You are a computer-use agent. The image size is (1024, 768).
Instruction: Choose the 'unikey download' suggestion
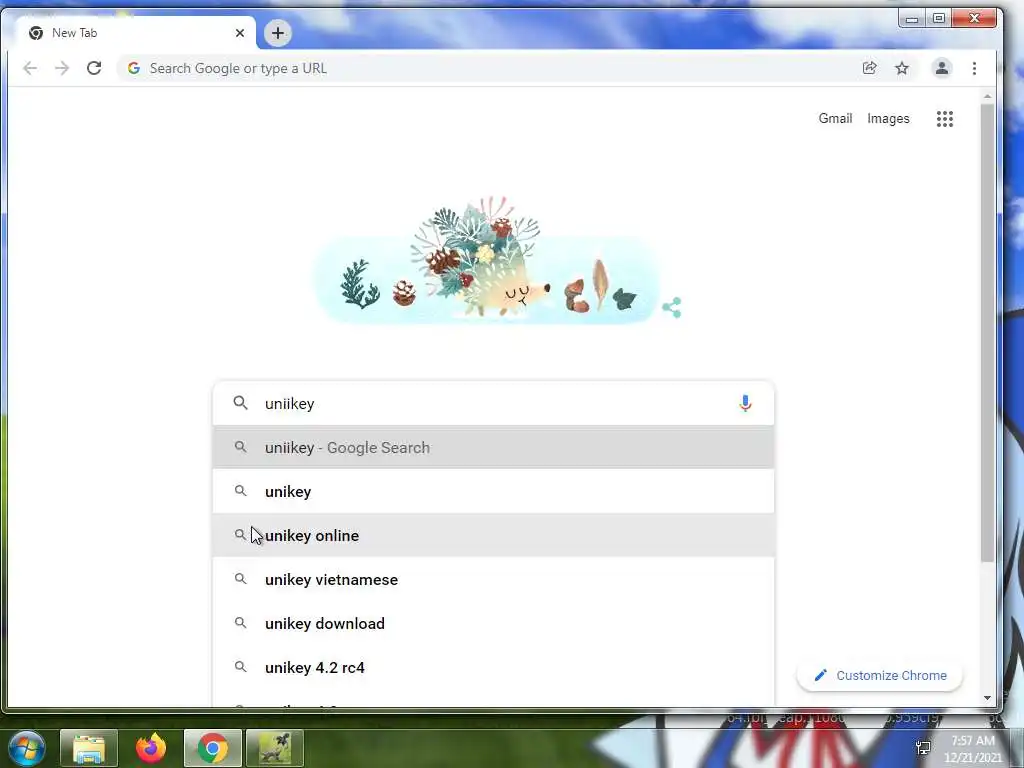(493, 623)
